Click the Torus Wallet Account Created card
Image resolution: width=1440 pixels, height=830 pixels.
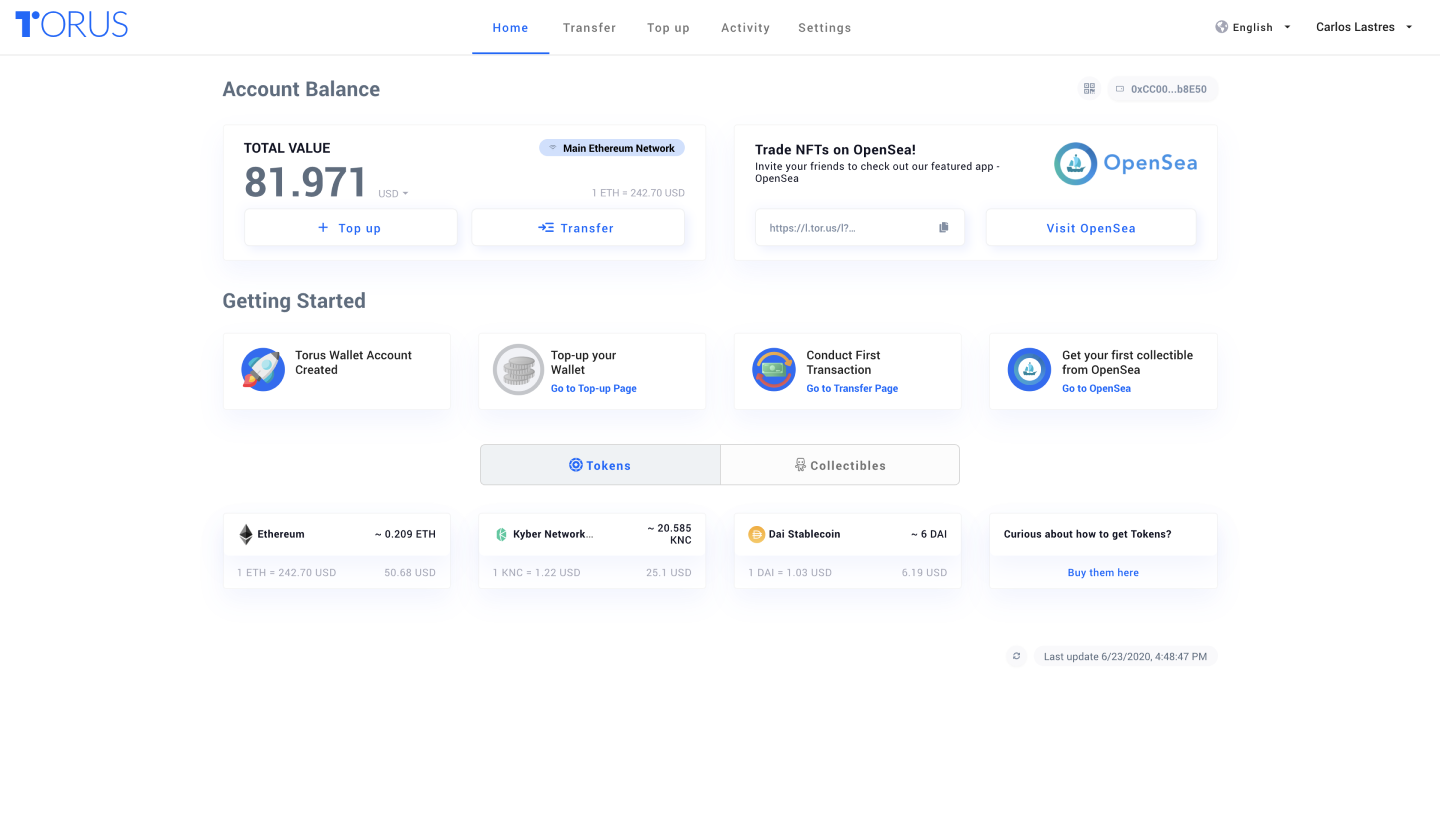pyautogui.click(x=337, y=371)
